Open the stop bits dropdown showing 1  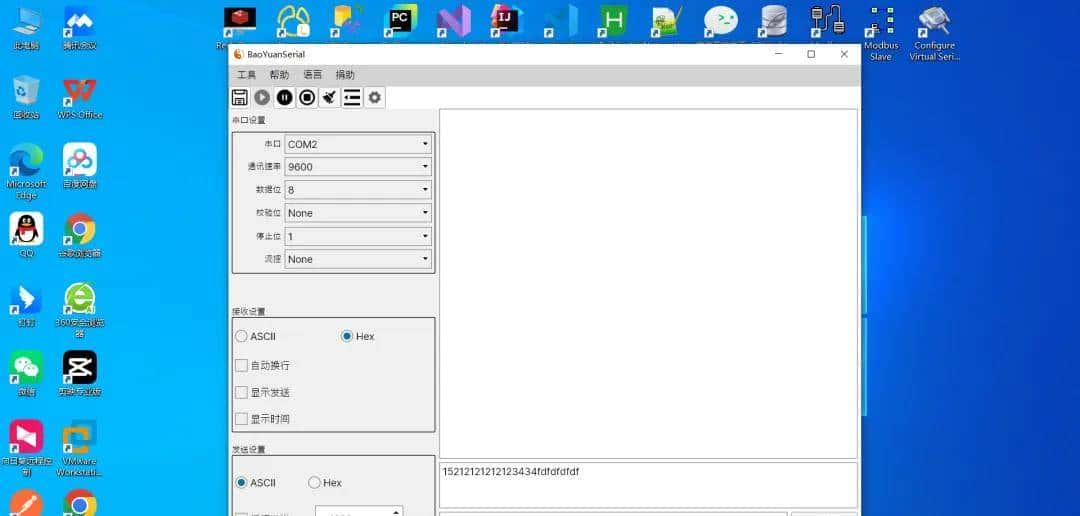tap(358, 236)
